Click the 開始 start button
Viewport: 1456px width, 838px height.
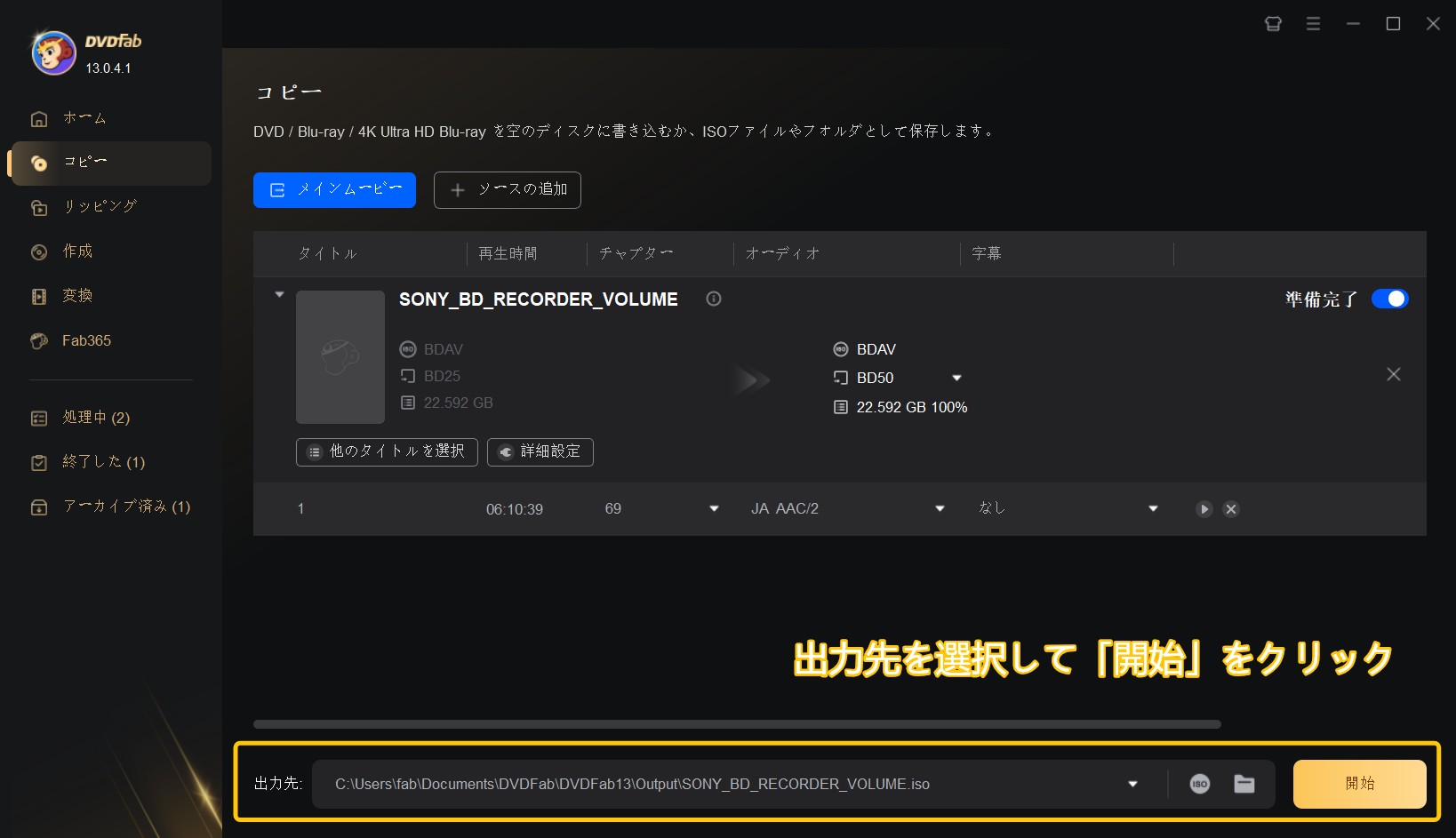pyautogui.click(x=1359, y=784)
